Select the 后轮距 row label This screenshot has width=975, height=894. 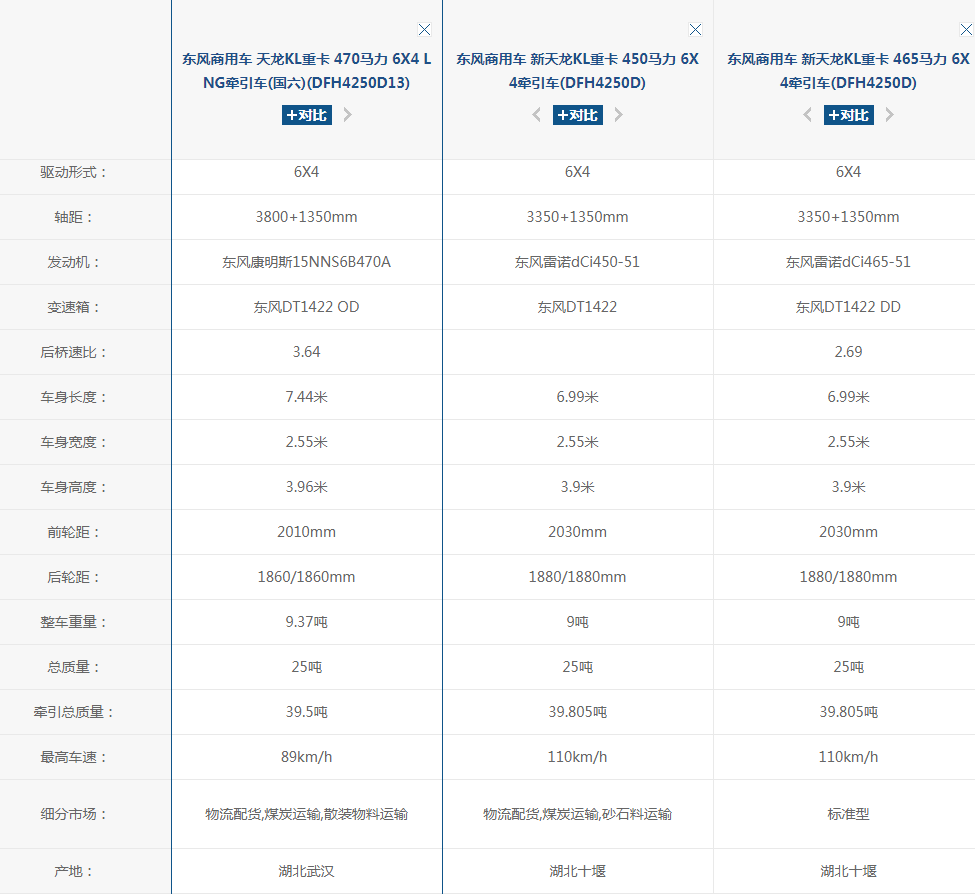(x=73, y=577)
